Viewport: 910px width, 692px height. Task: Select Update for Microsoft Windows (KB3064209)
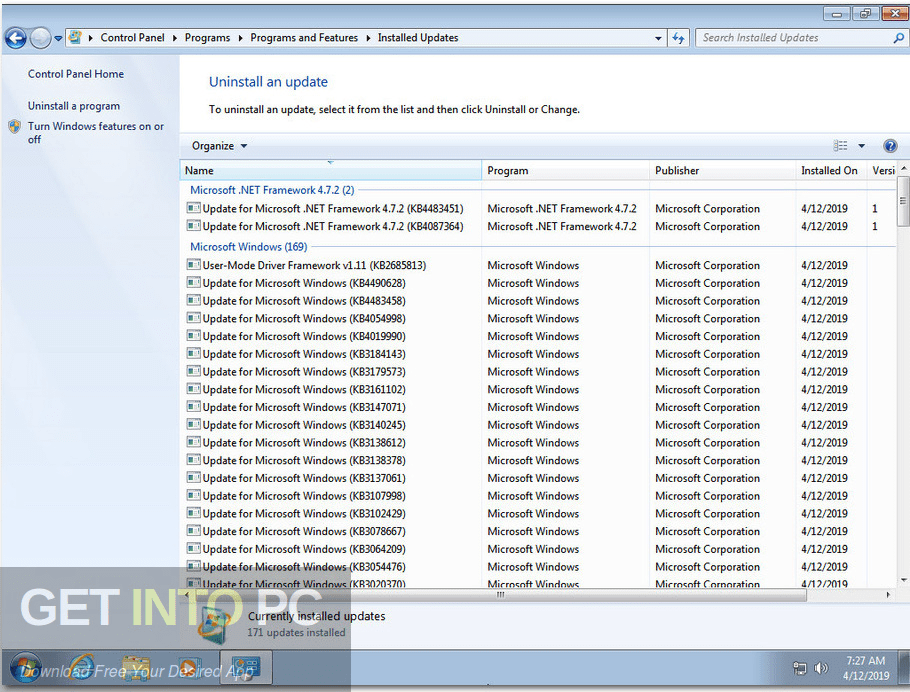click(x=304, y=550)
